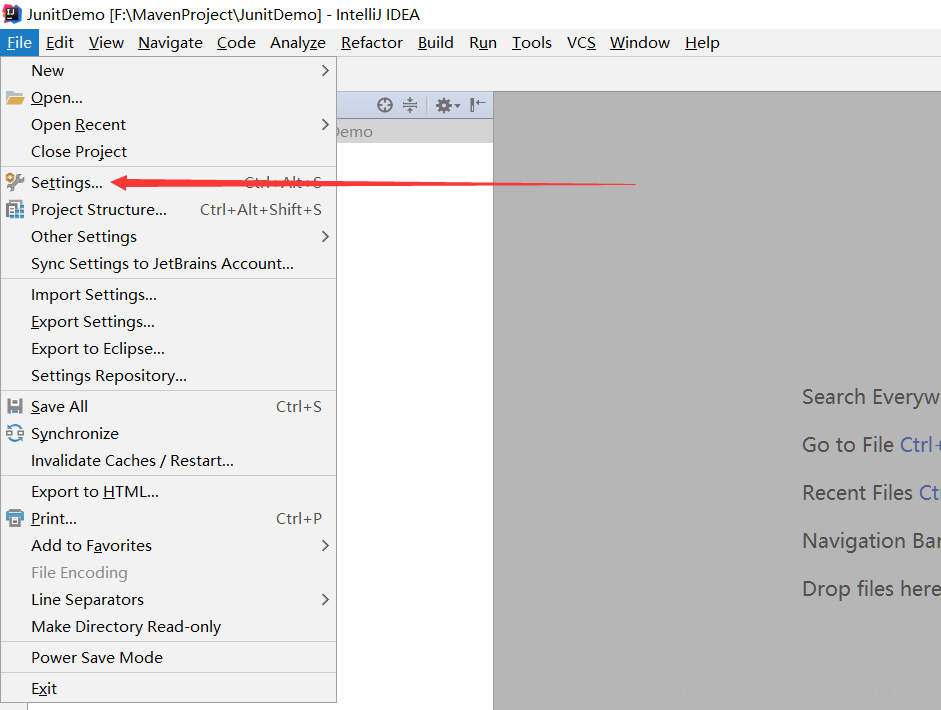The image size is (941, 710).
Task: Expand the Add to Favorites submenu arrow
Action: click(x=325, y=546)
